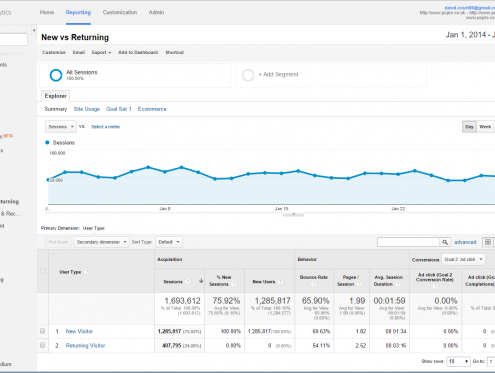Click the 00:01:59 average duration total

(389, 301)
